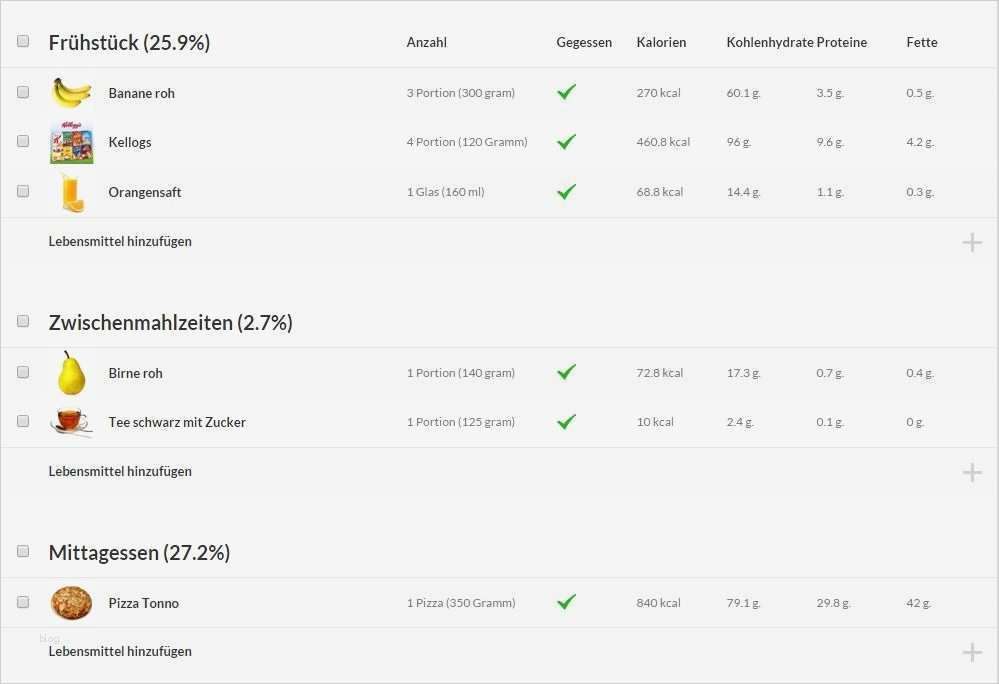Click the plus icon in Frühstück section
This screenshot has height=684, width=999.
(971, 242)
